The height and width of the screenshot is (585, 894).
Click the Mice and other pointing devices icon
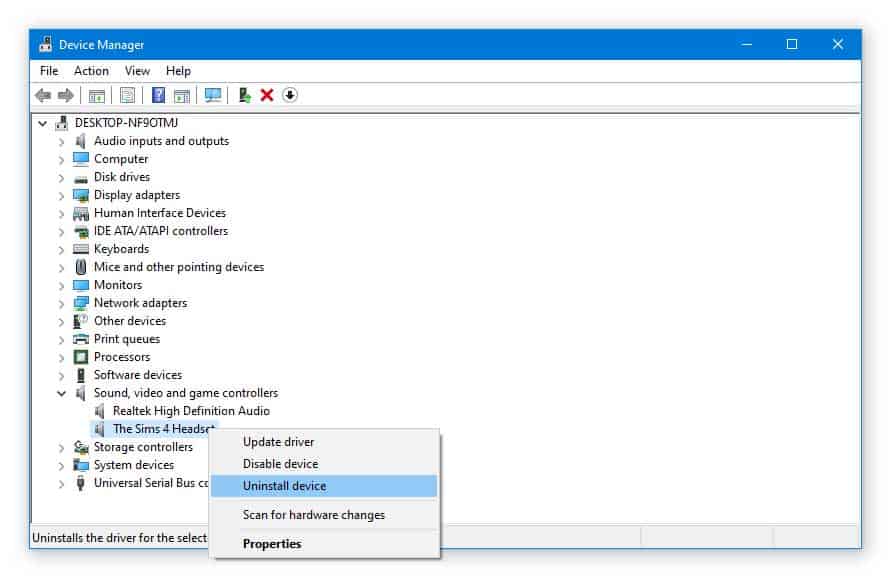81,267
